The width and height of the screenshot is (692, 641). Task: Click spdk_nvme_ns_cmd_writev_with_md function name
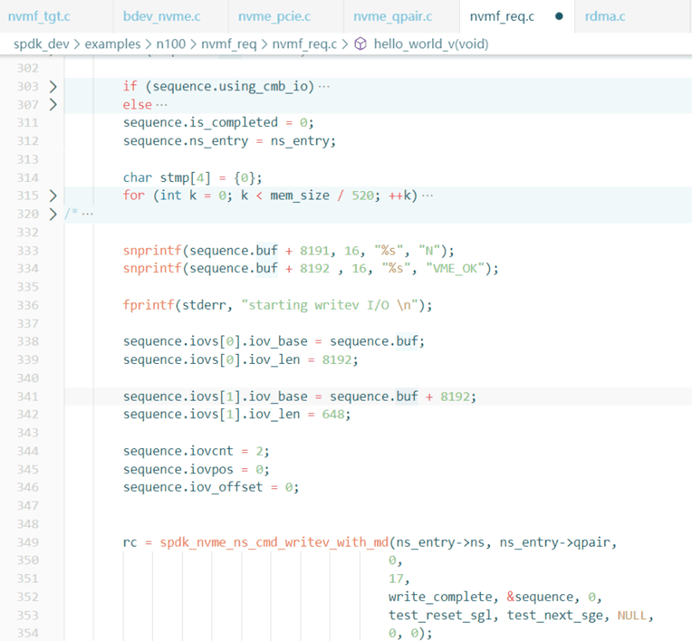coord(274,542)
